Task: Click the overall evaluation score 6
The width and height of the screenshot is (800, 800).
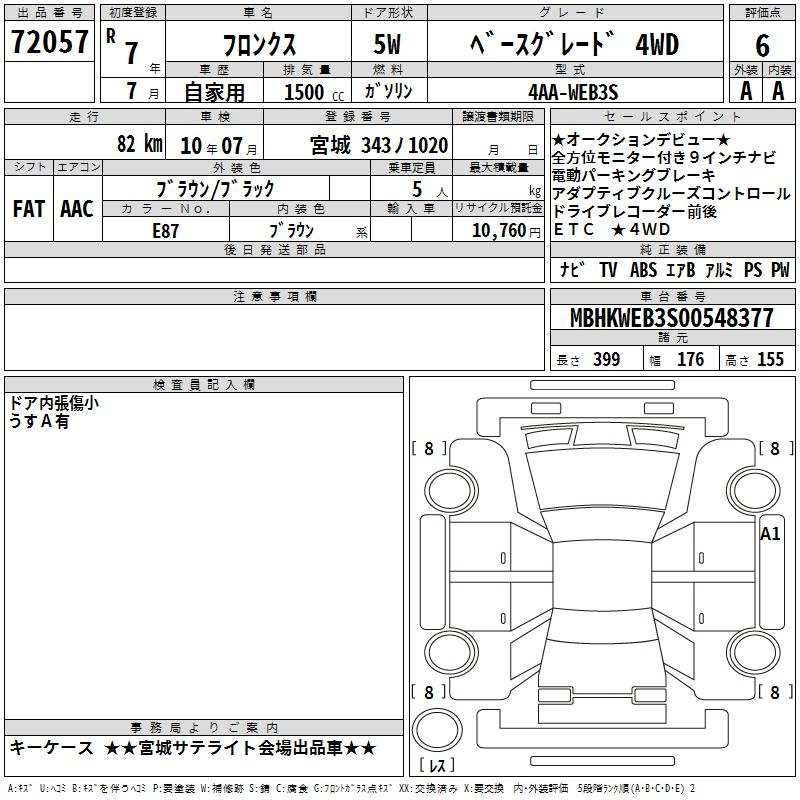Action: (762, 44)
